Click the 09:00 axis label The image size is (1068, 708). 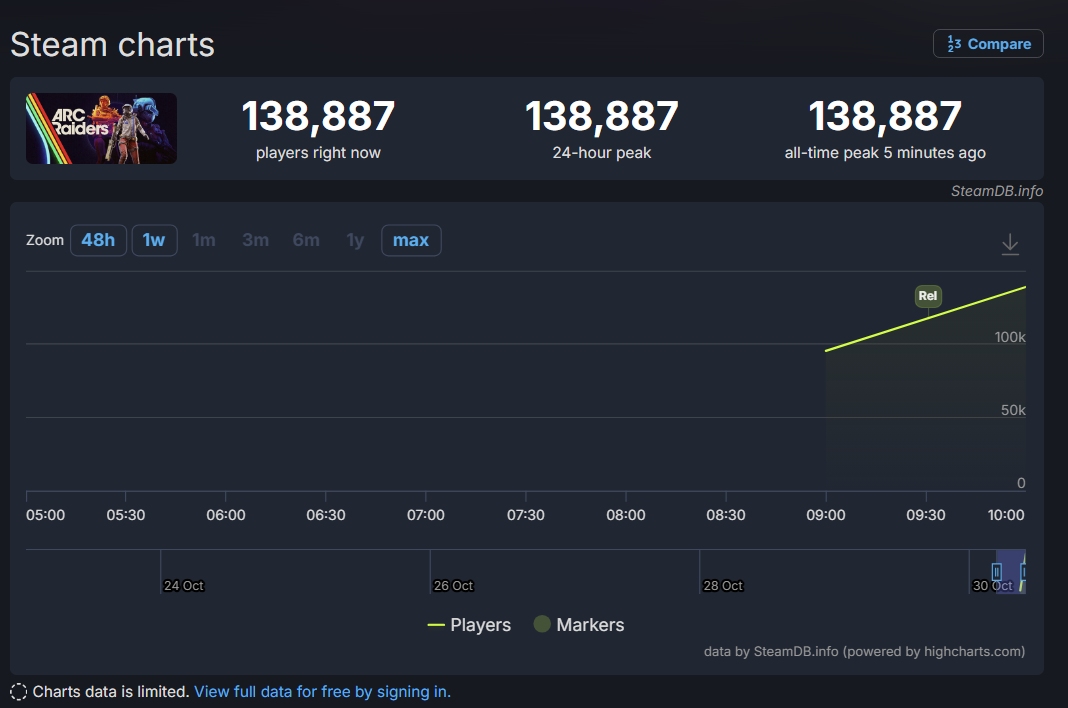coord(826,515)
